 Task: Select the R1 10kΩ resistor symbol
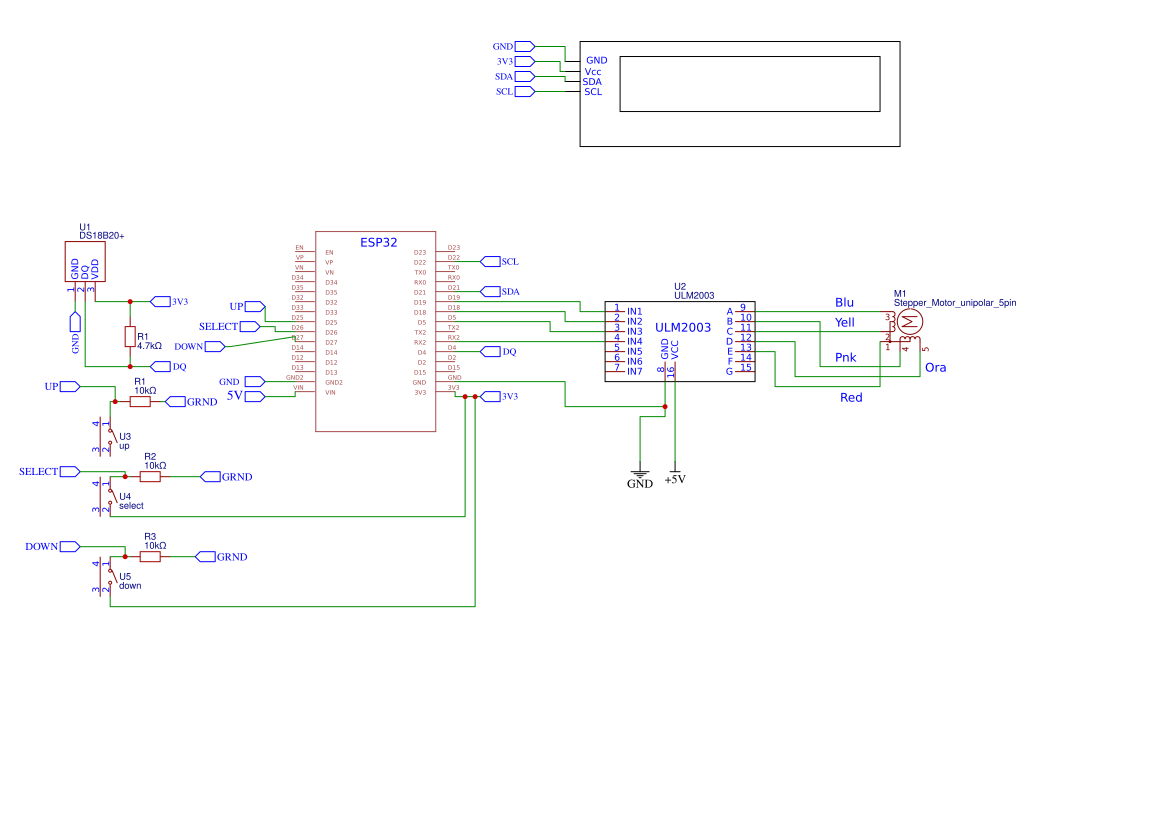coord(140,402)
